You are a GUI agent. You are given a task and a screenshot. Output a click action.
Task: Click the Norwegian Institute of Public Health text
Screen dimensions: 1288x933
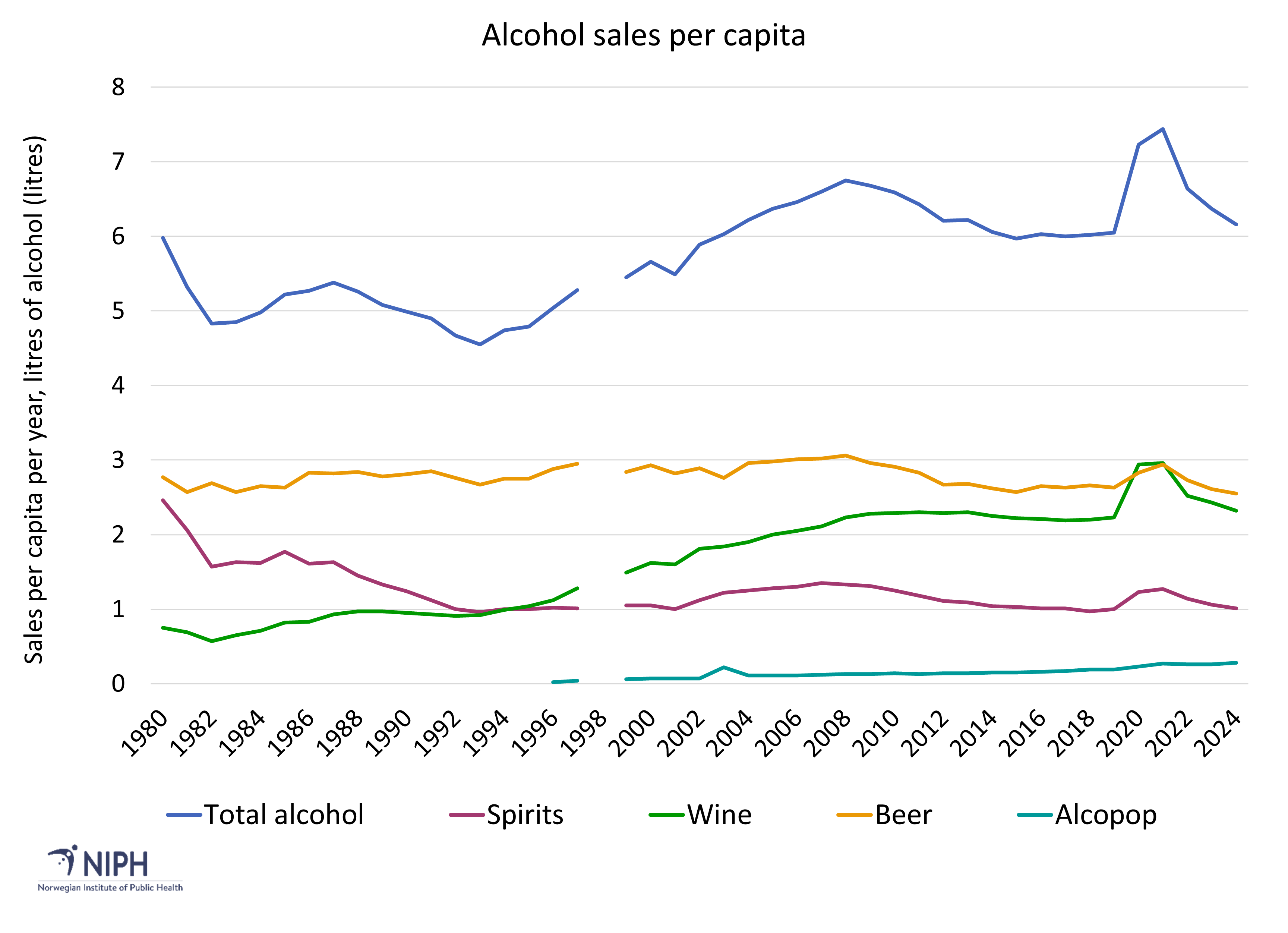[110, 888]
